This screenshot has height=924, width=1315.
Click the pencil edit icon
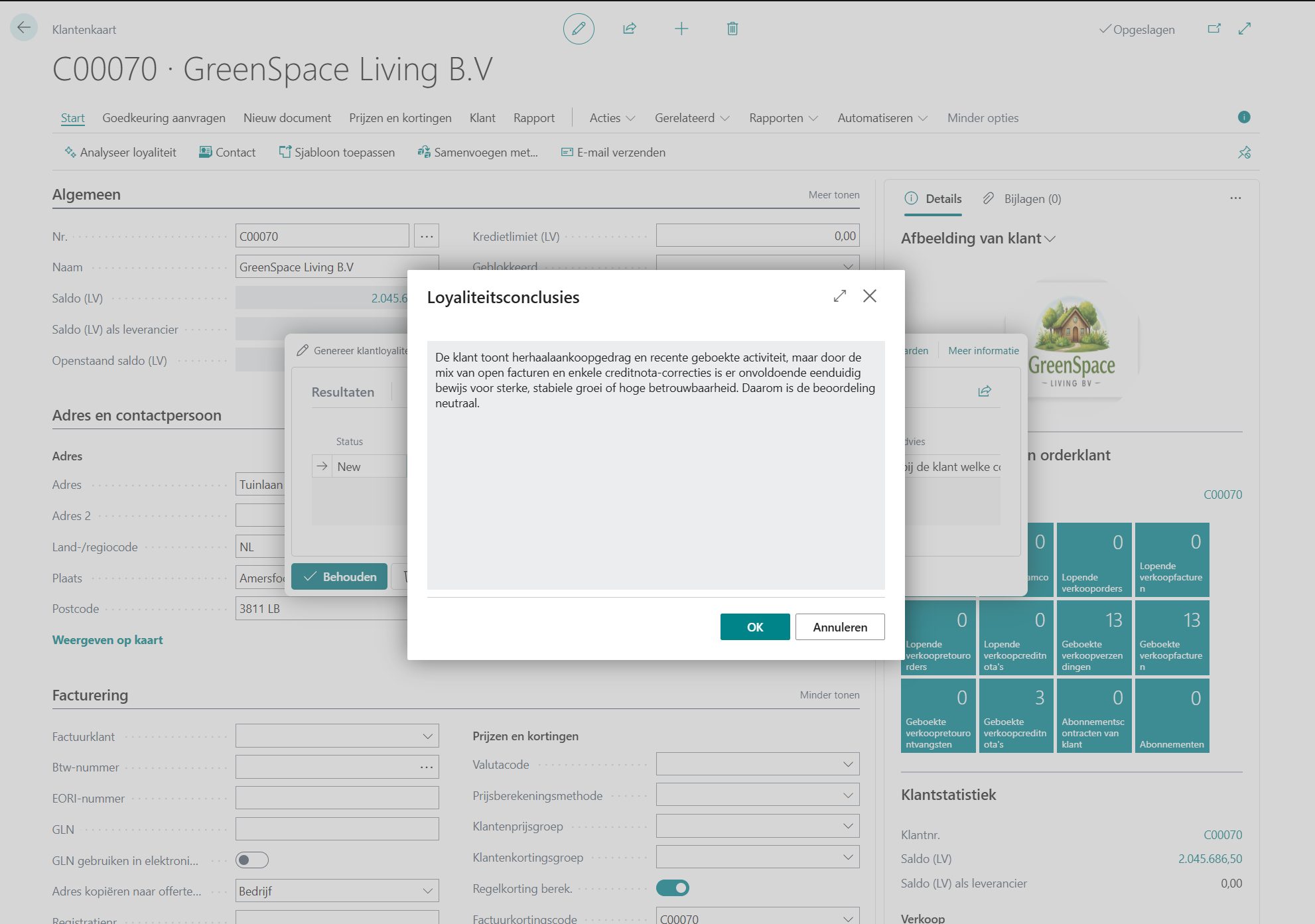point(579,29)
